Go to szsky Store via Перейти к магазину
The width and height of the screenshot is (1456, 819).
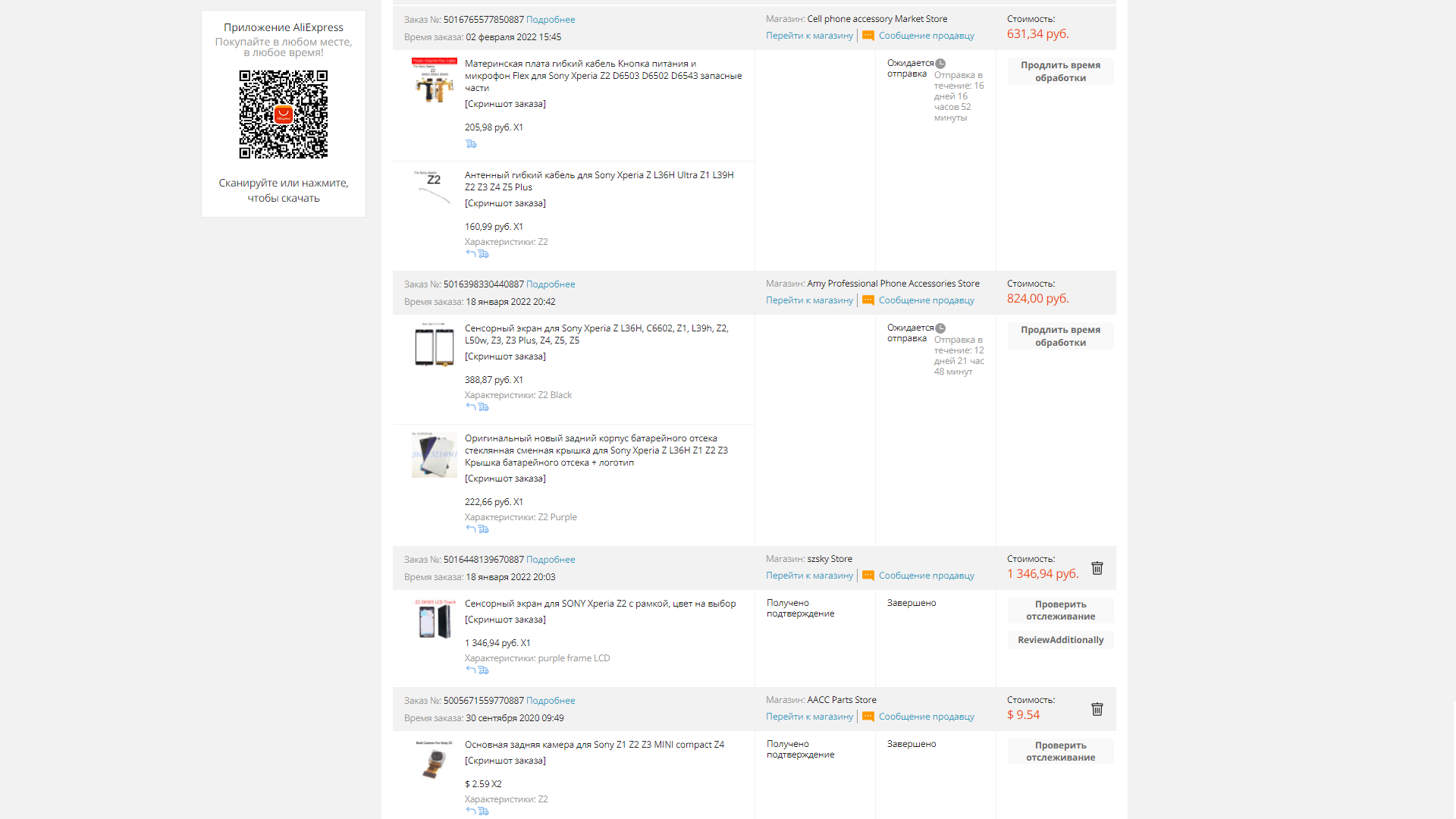click(x=809, y=576)
